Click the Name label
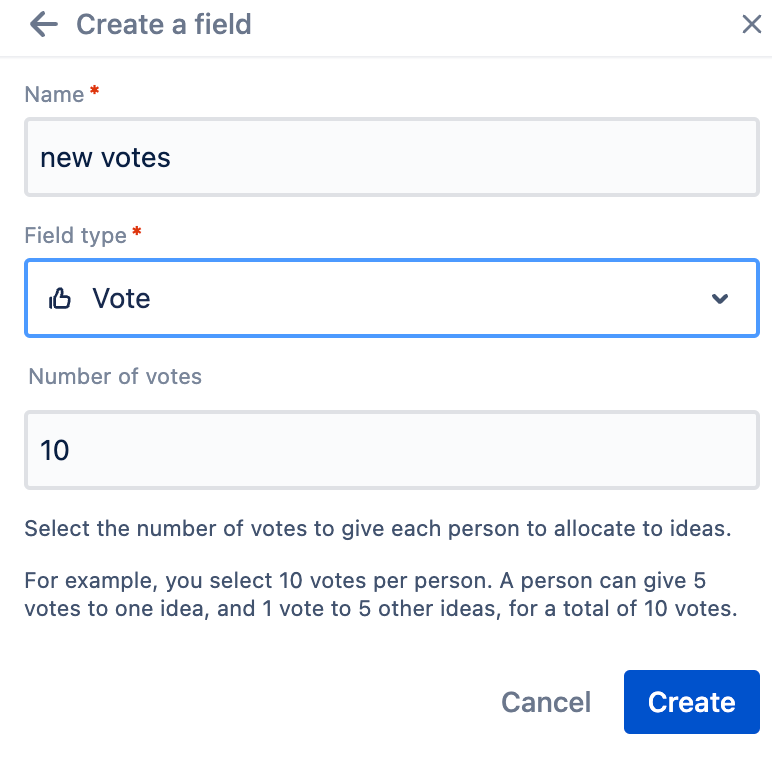This screenshot has height=778, width=772. [55, 94]
